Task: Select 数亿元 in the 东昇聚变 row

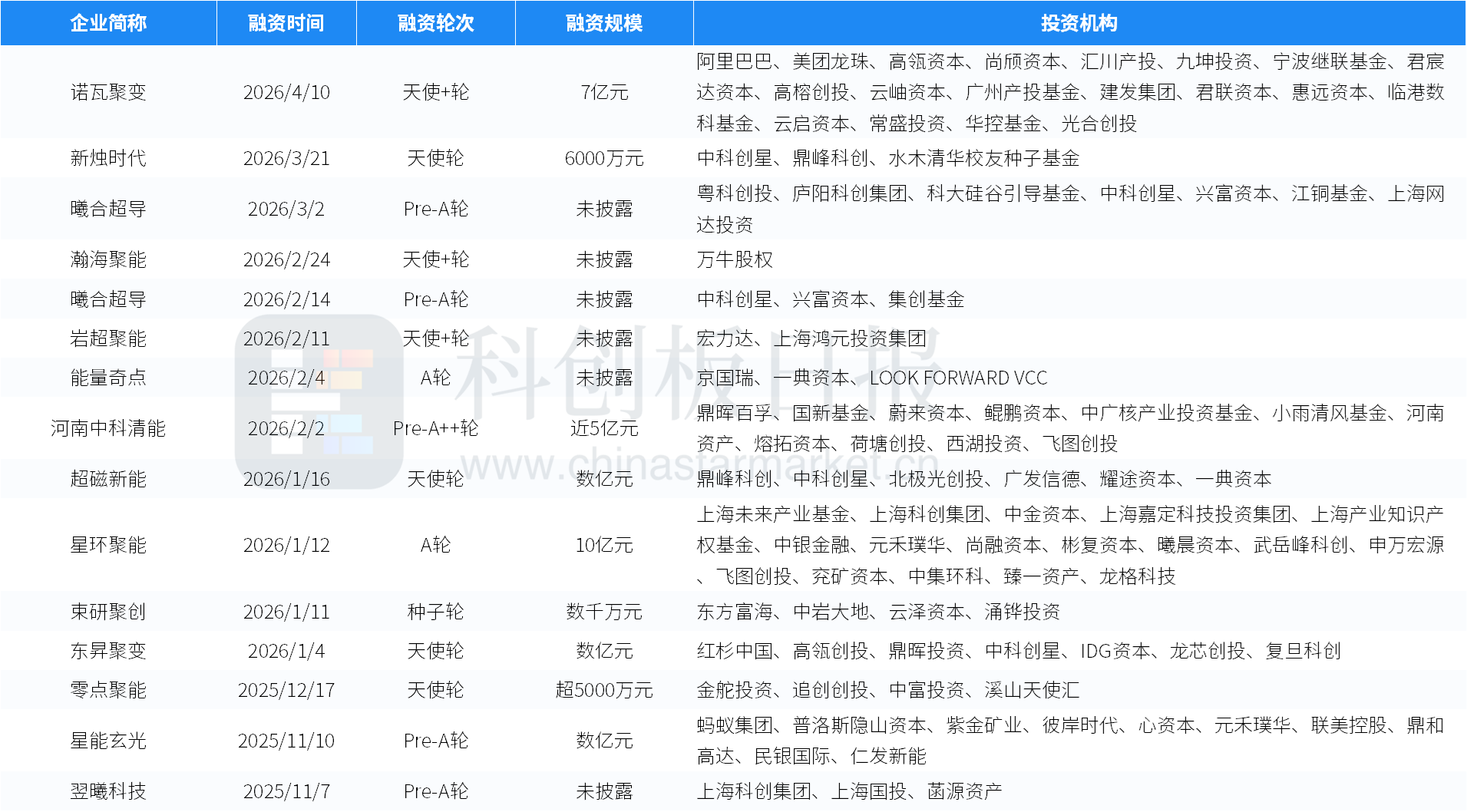Action: (x=604, y=651)
